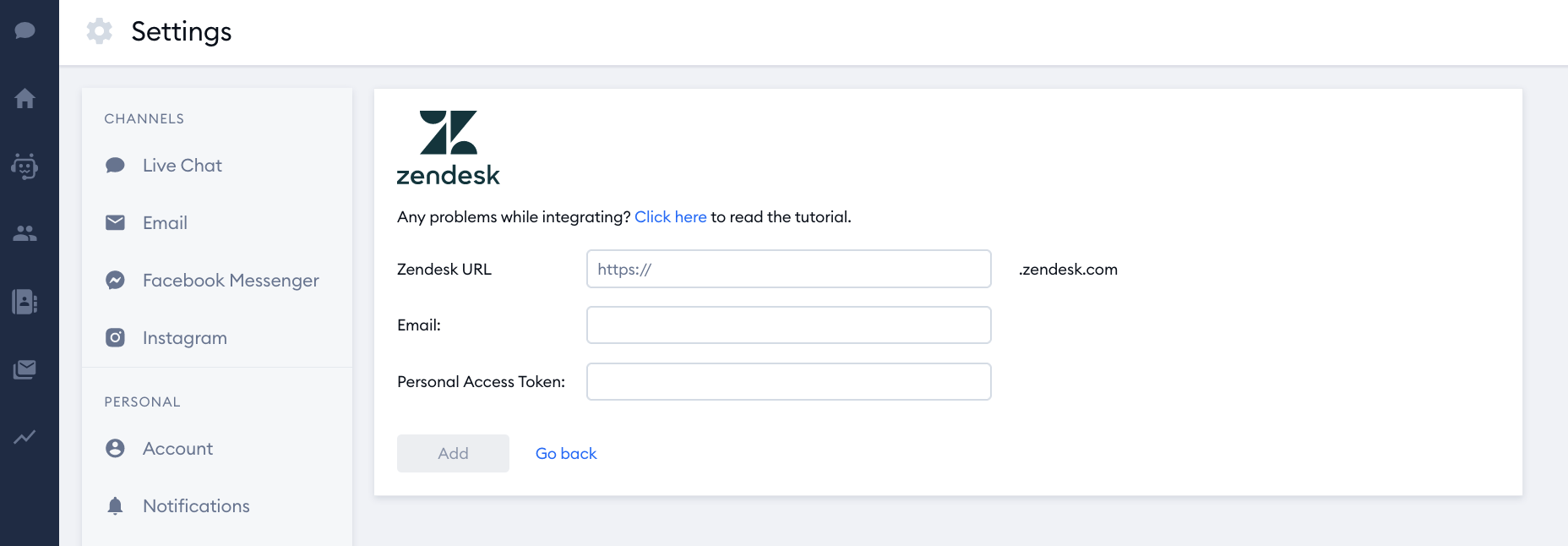Open analytics trend line icon
Viewport: 1568px width, 546px height.
coord(25,437)
